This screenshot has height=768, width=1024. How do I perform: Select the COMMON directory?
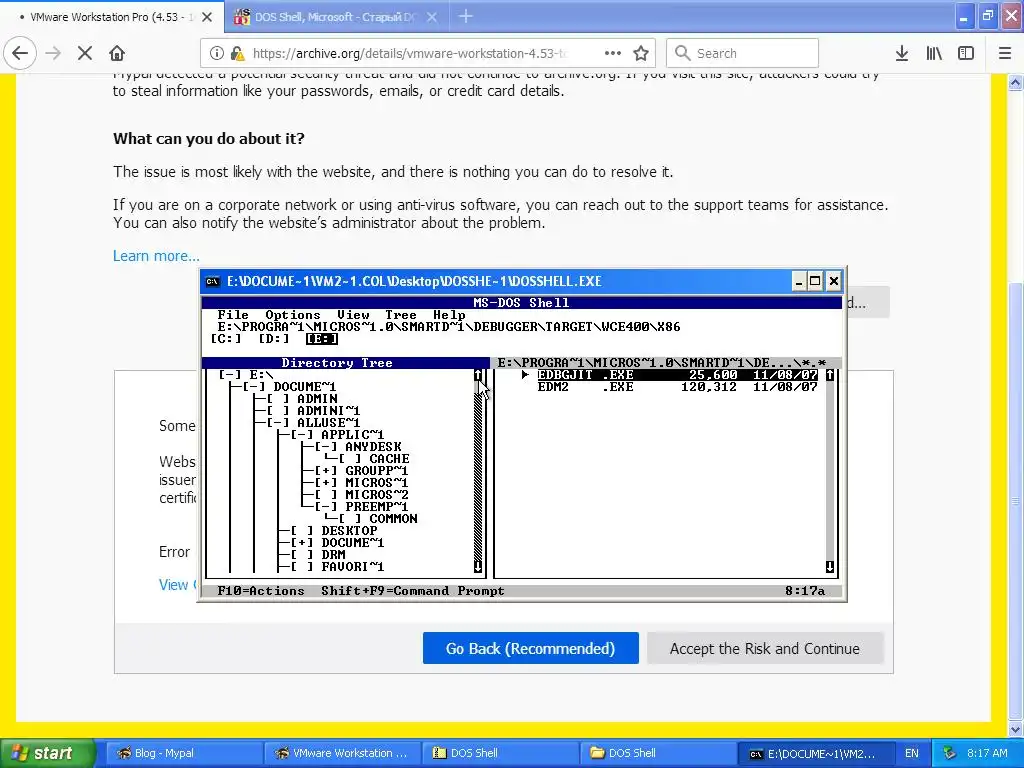coord(393,519)
